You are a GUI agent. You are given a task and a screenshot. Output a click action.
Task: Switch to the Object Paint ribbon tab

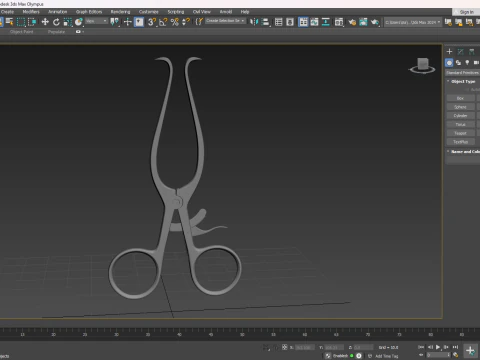click(22, 32)
